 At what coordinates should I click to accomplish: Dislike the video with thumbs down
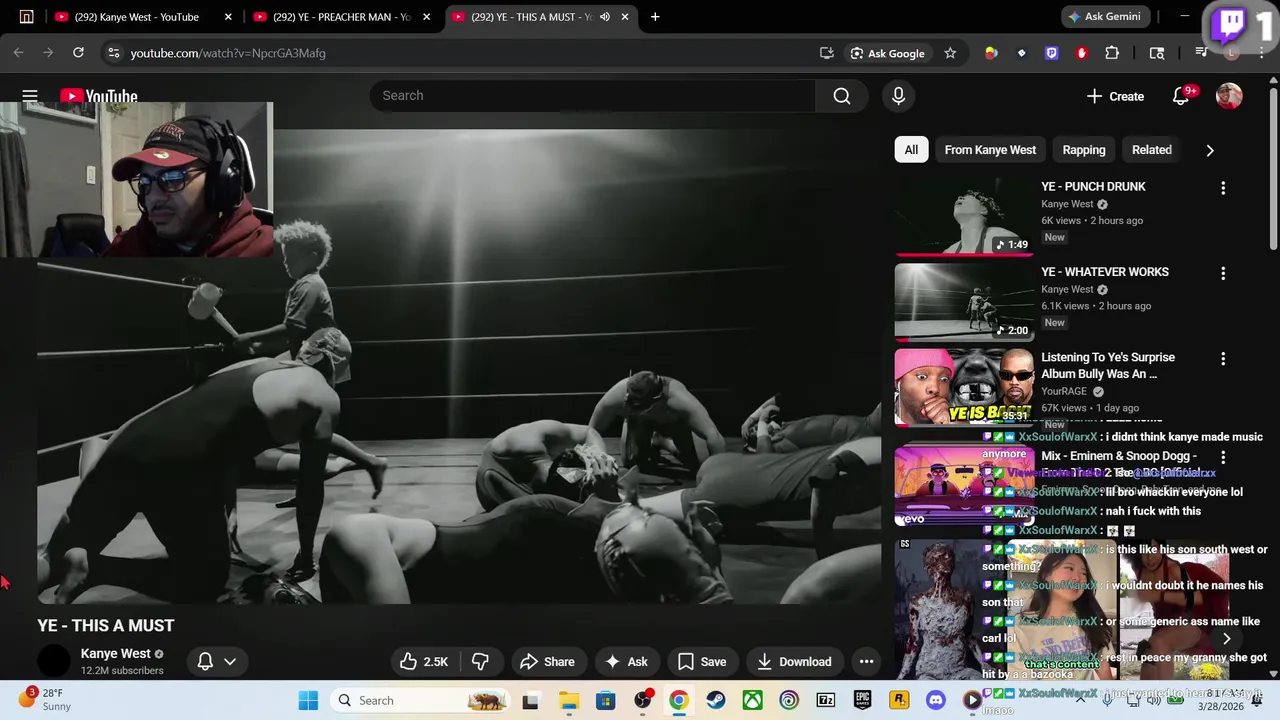(x=480, y=661)
